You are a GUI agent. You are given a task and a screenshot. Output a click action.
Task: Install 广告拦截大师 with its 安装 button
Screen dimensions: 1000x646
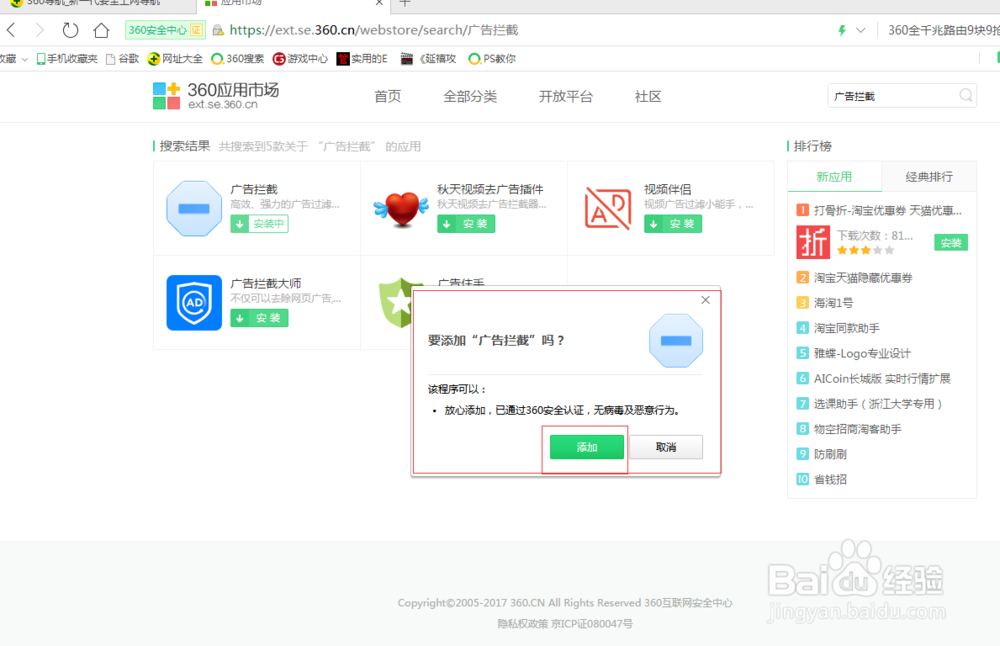pyautogui.click(x=260, y=318)
